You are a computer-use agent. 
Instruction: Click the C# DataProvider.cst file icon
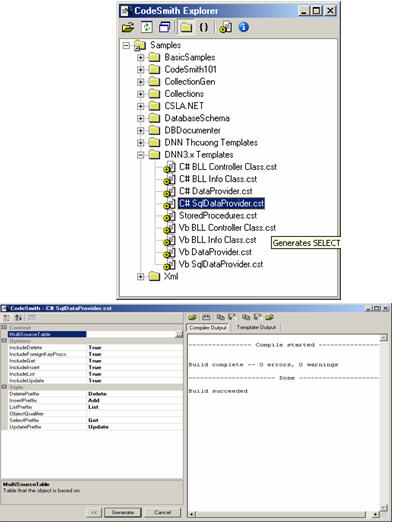(169, 192)
